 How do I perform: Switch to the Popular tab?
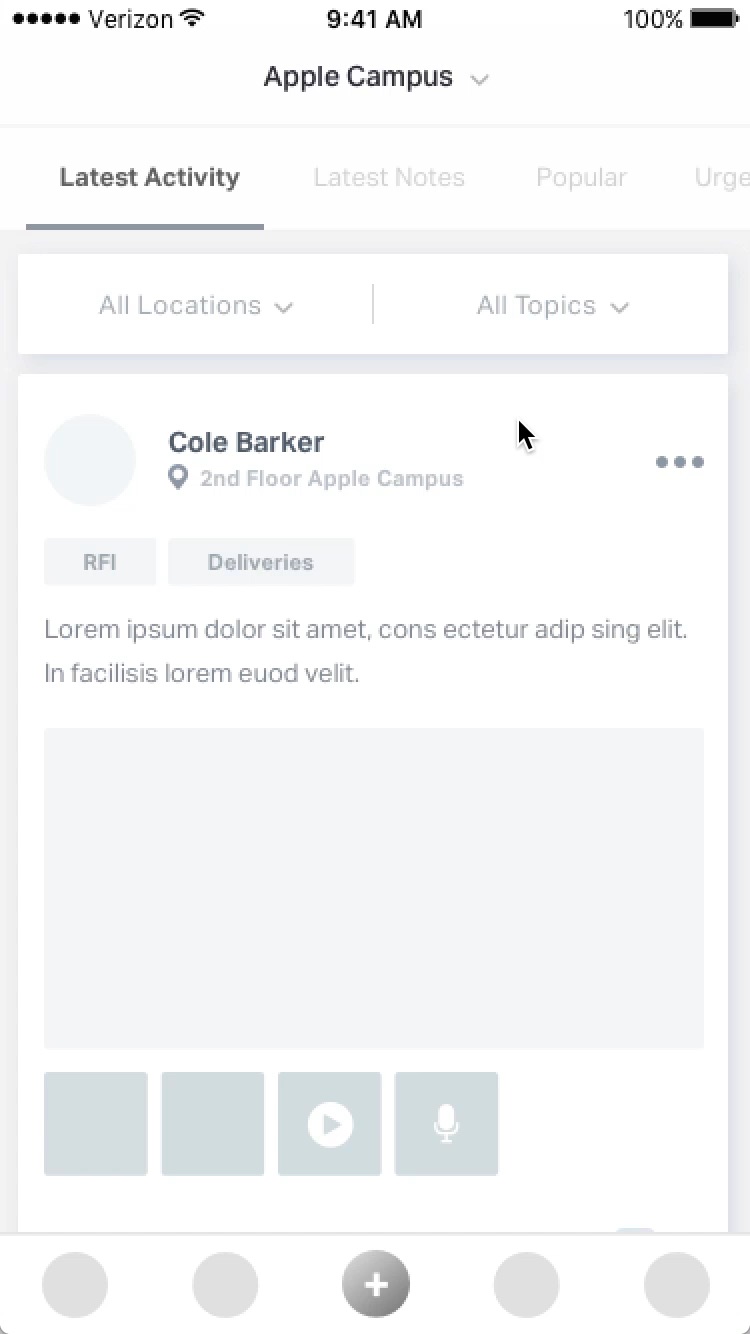(581, 178)
